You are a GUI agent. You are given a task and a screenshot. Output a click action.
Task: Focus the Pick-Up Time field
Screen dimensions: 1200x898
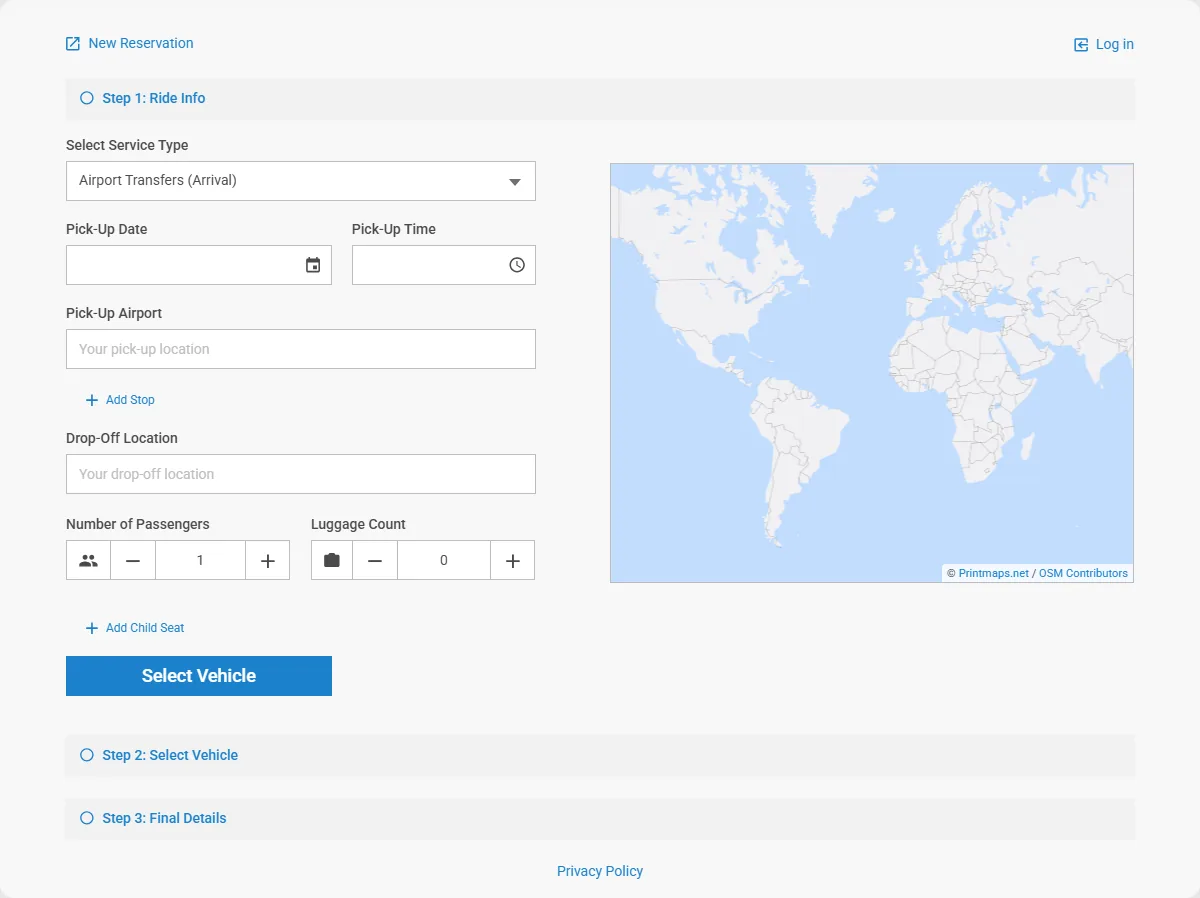coord(444,265)
